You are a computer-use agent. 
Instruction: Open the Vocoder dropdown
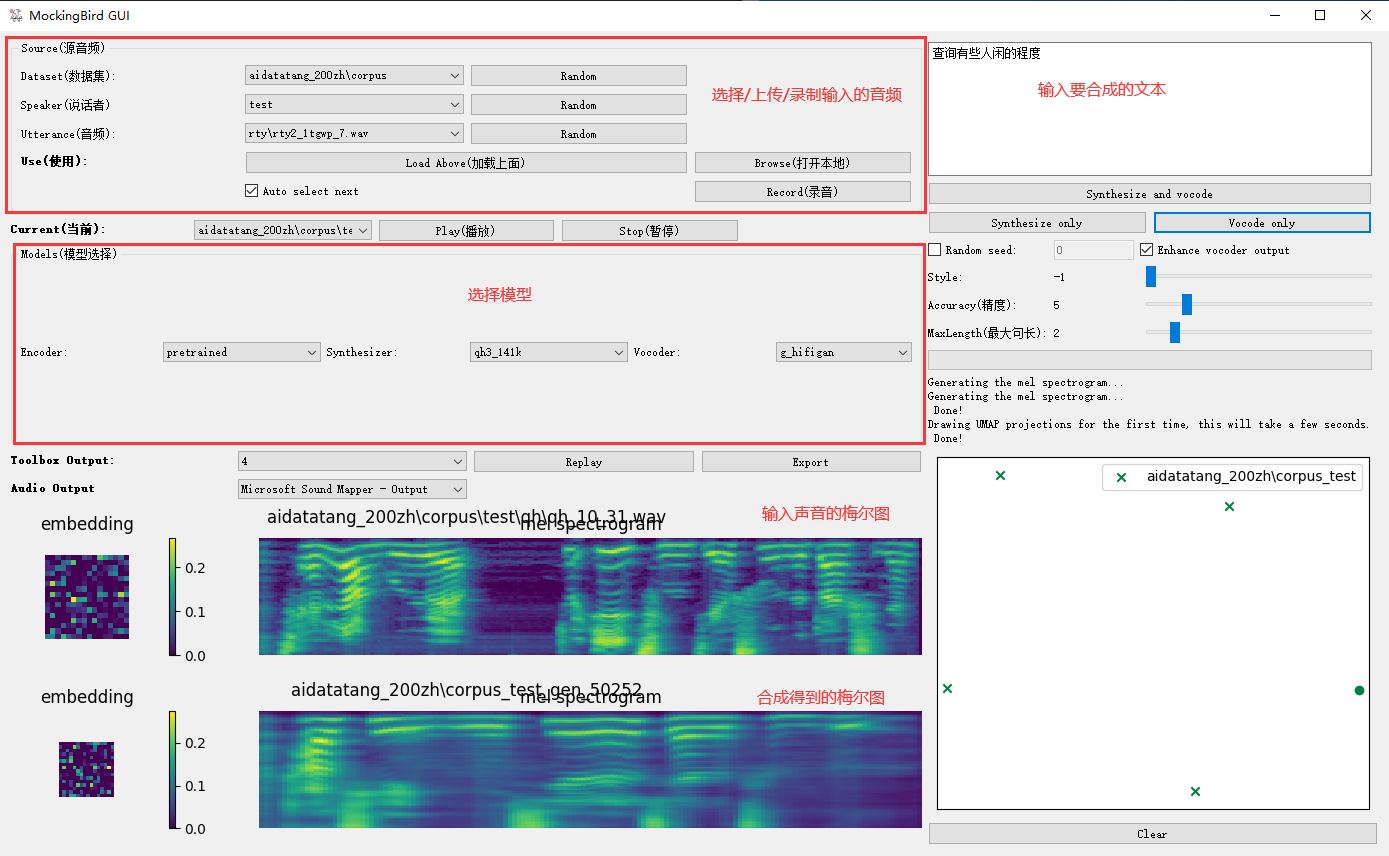844,352
